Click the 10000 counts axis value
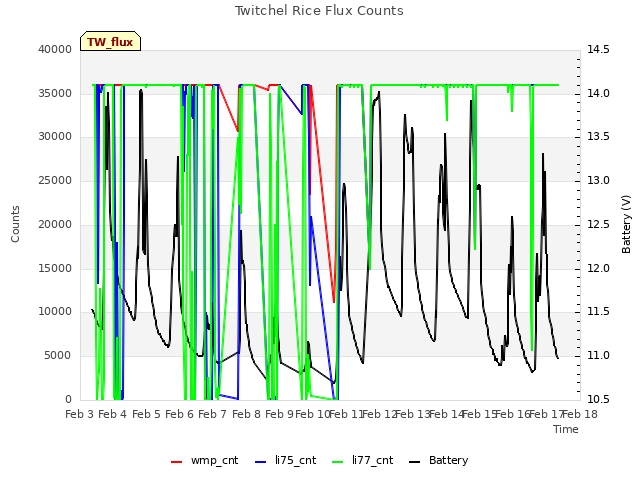Image resolution: width=640 pixels, height=480 pixels. pyautogui.click(x=55, y=312)
